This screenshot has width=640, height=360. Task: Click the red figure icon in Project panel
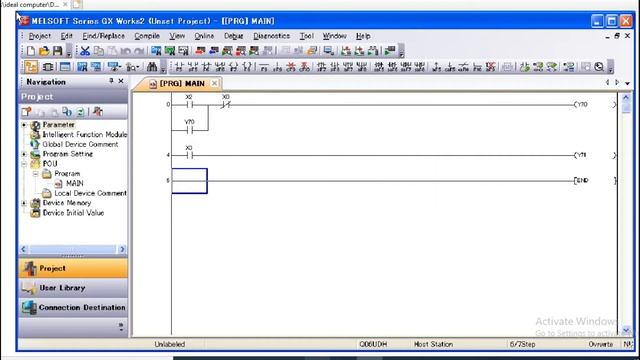[x=98, y=111]
